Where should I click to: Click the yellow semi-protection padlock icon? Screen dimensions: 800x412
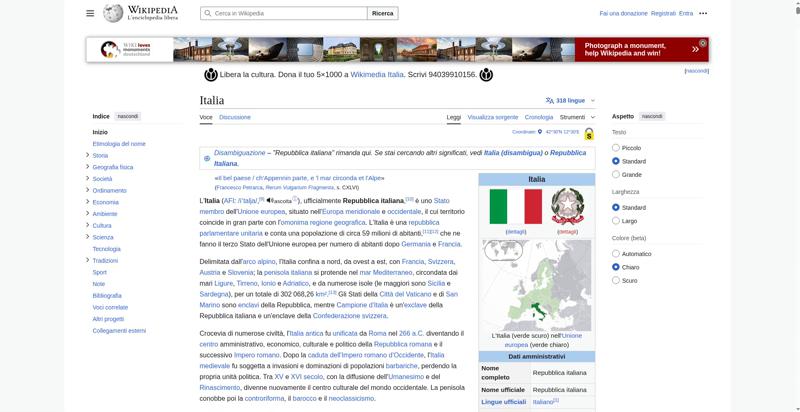pyautogui.click(x=589, y=134)
